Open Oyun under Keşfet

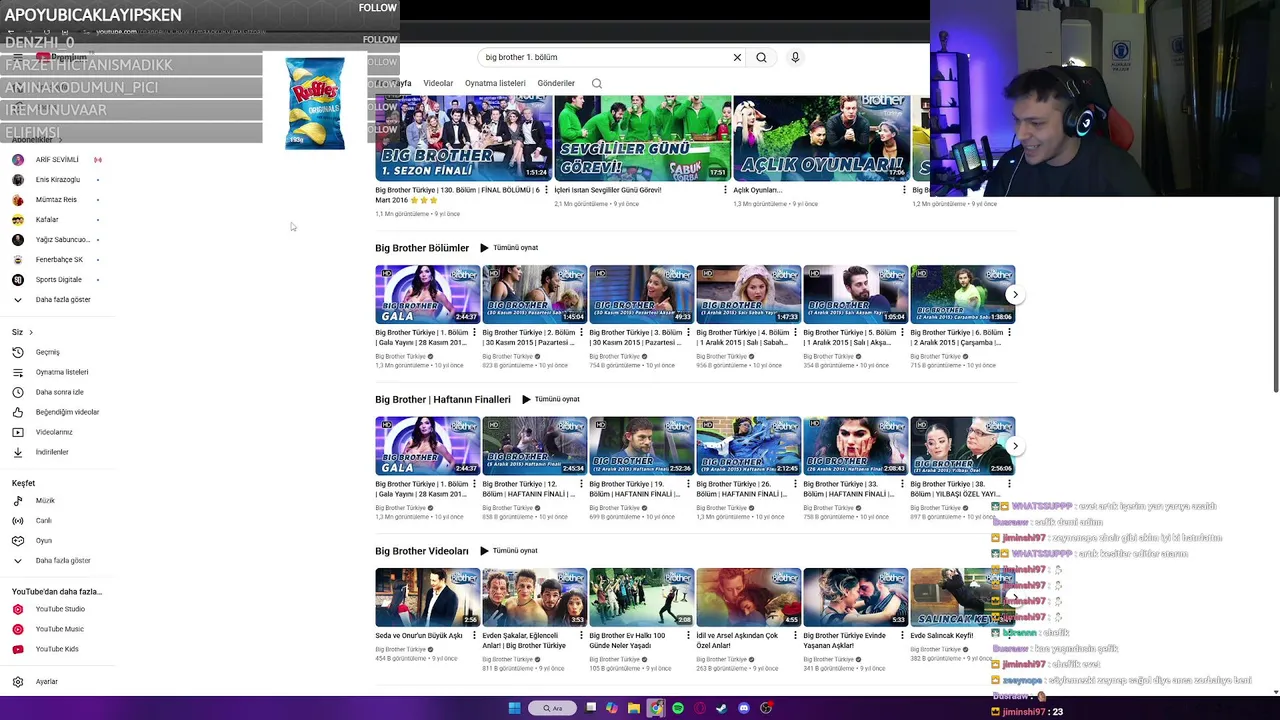click(x=32, y=540)
